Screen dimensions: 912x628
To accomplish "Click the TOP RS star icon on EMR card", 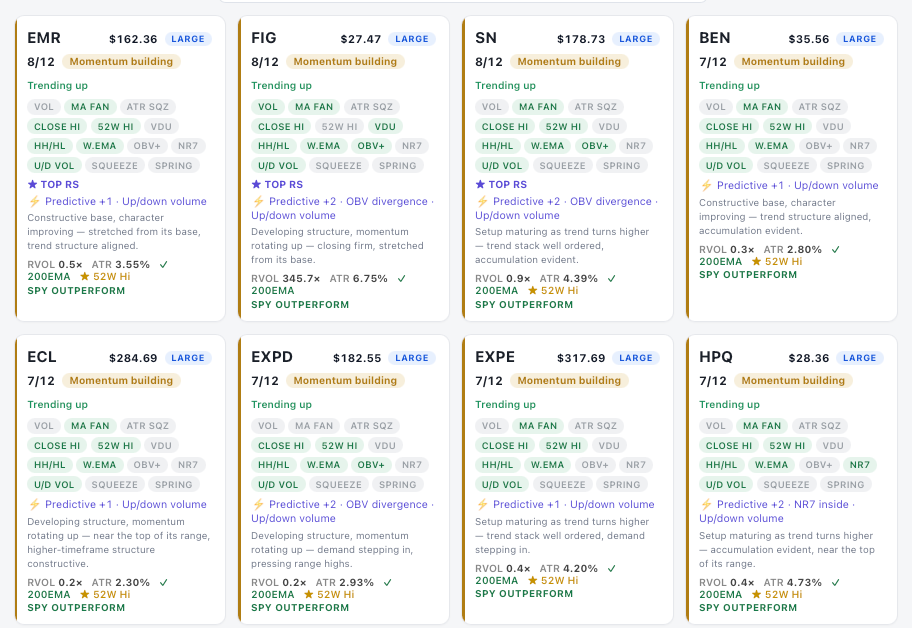I will point(33,184).
